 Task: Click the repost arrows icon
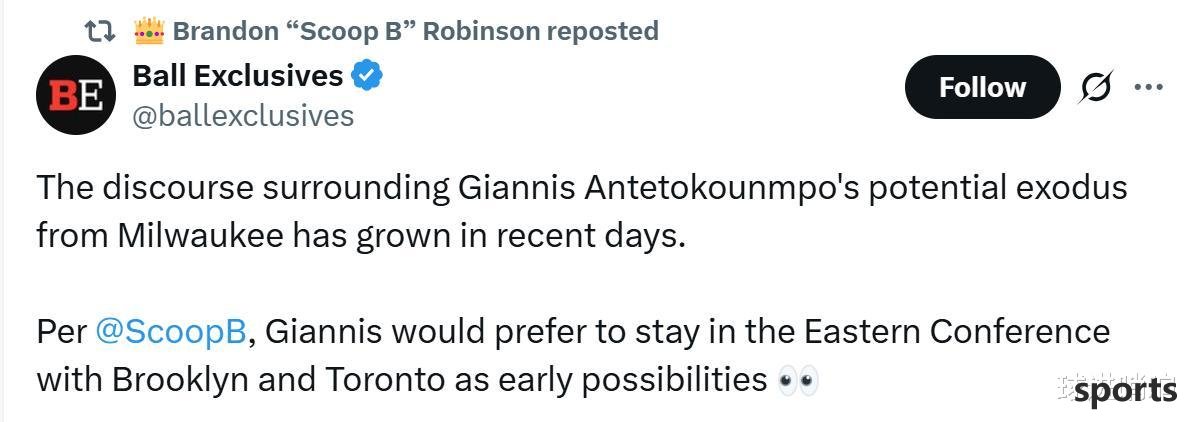pyautogui.click(x=100, y=31)
